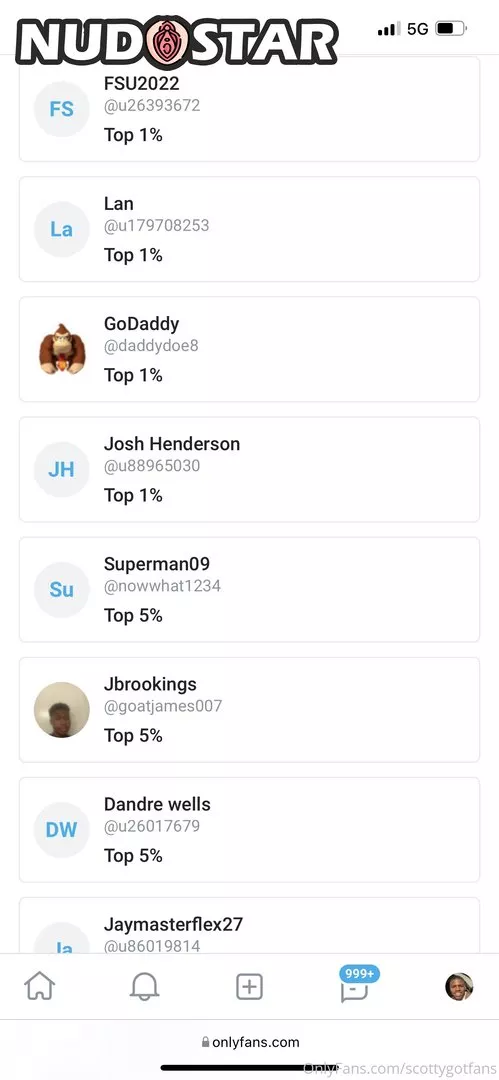Click the DW initials avatar

point(61,829)
